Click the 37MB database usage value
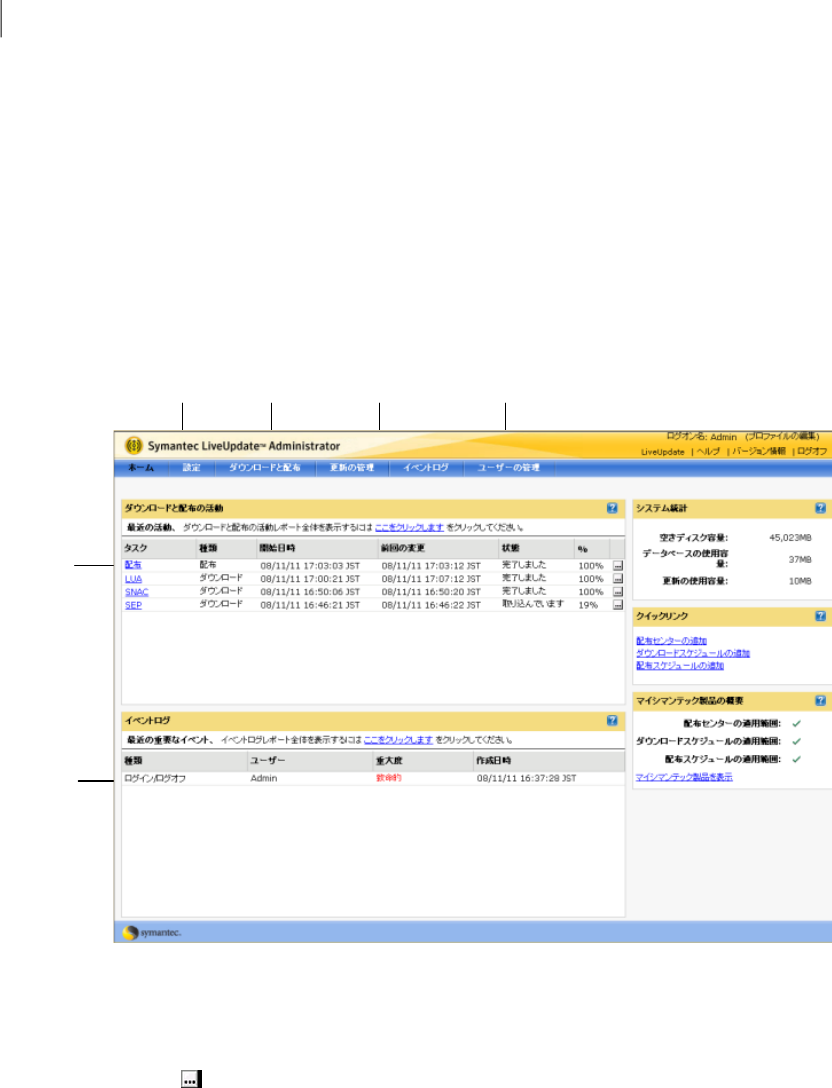832x1088 pixels. point(799,559)
